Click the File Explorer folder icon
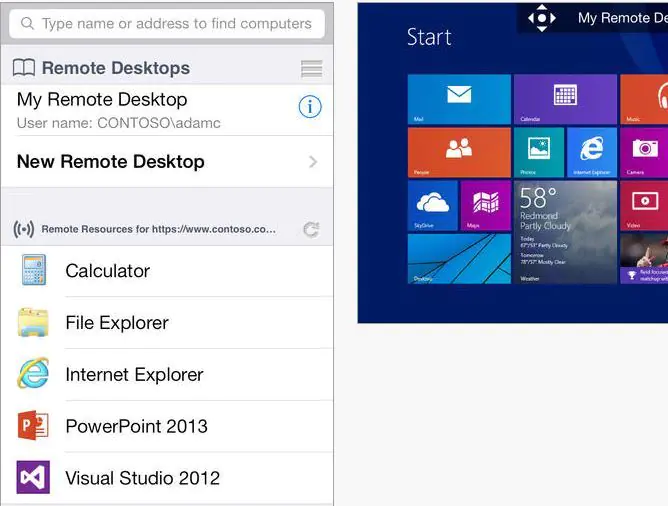This screenshot has width=668, height=506. [x=33, y=322]
